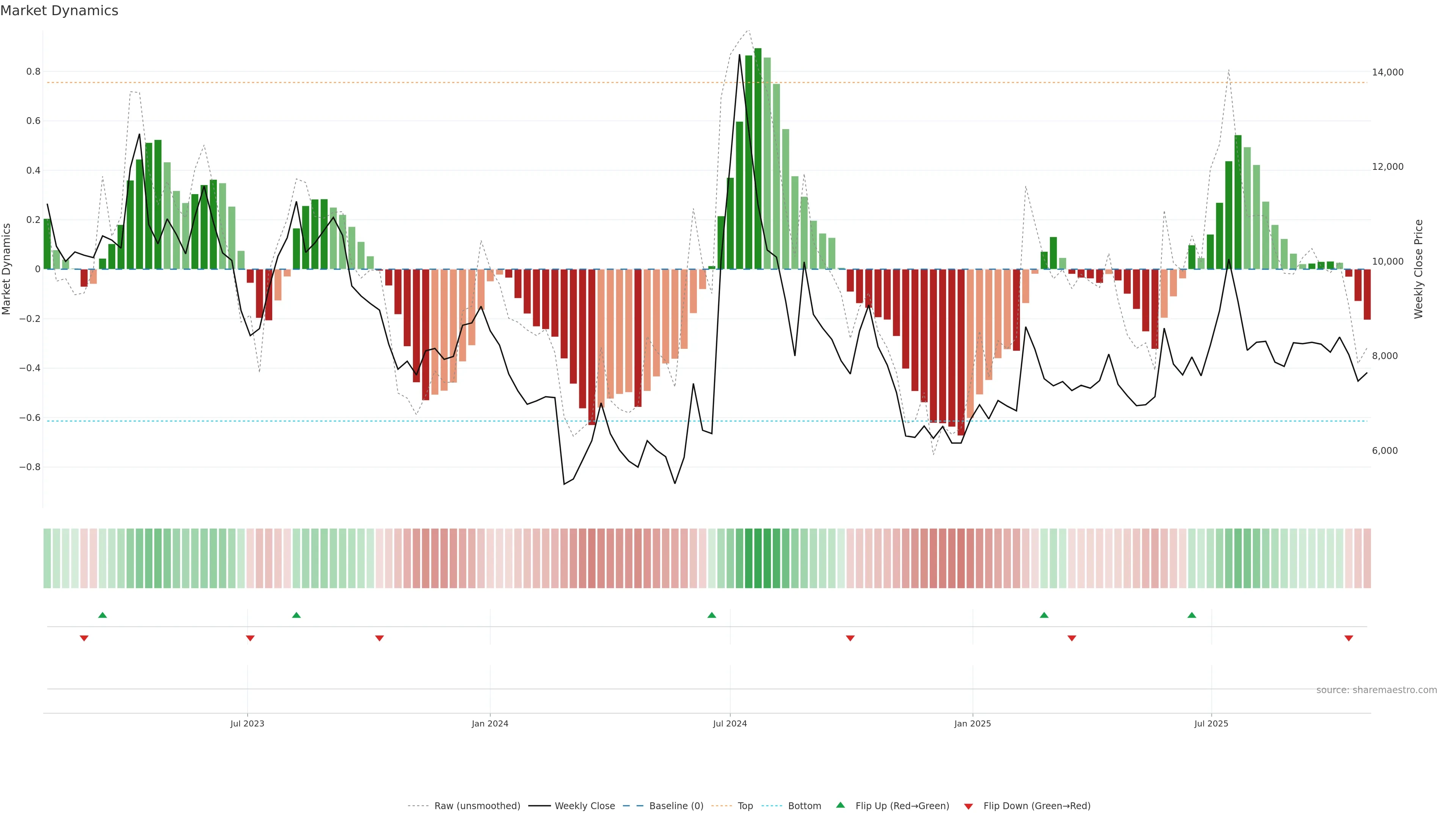The image size is (1456, 819).
Task: Toggle the Top threshold legend entry
Action: pyautogui.click(x=745, y=806)
